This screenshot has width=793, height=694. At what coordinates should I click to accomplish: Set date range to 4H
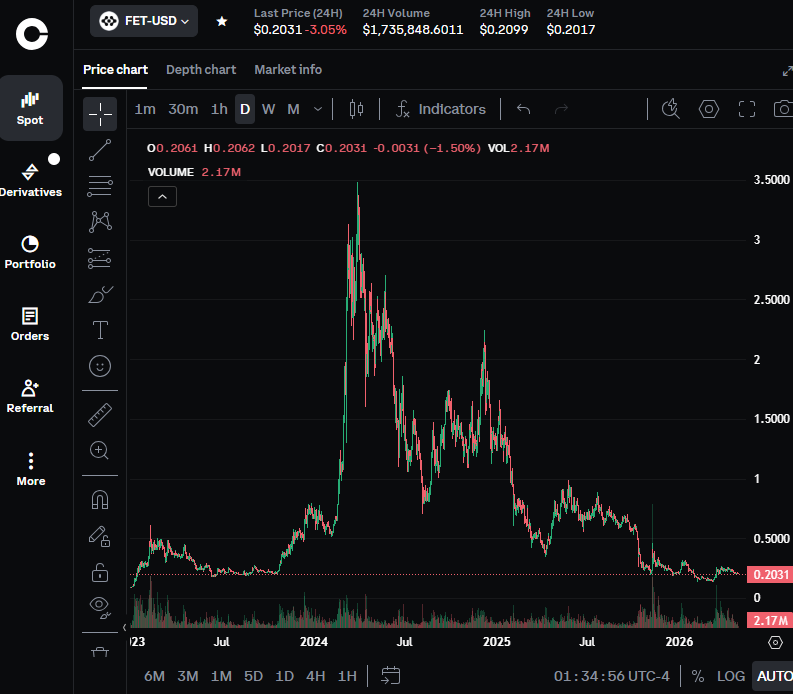tap(316, 676)
